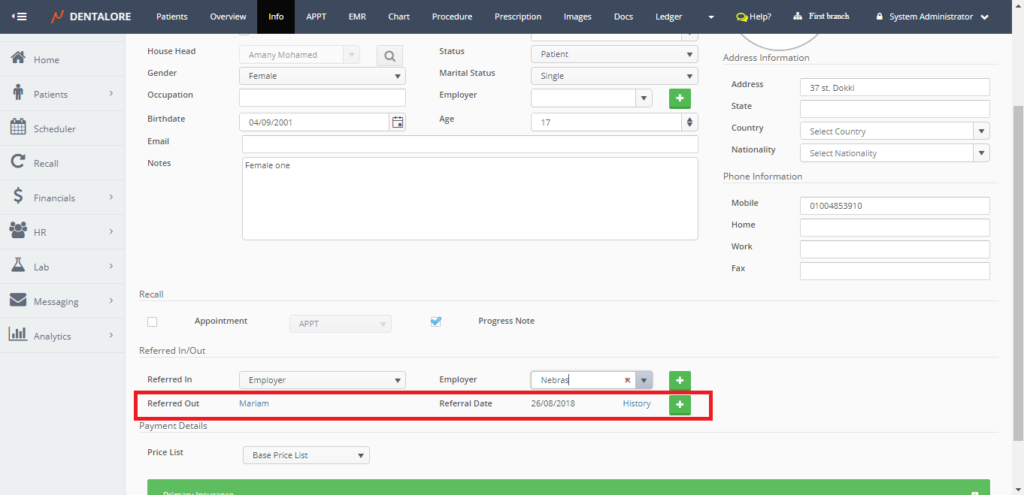Open the Ledger tab

tap(668, 17)
